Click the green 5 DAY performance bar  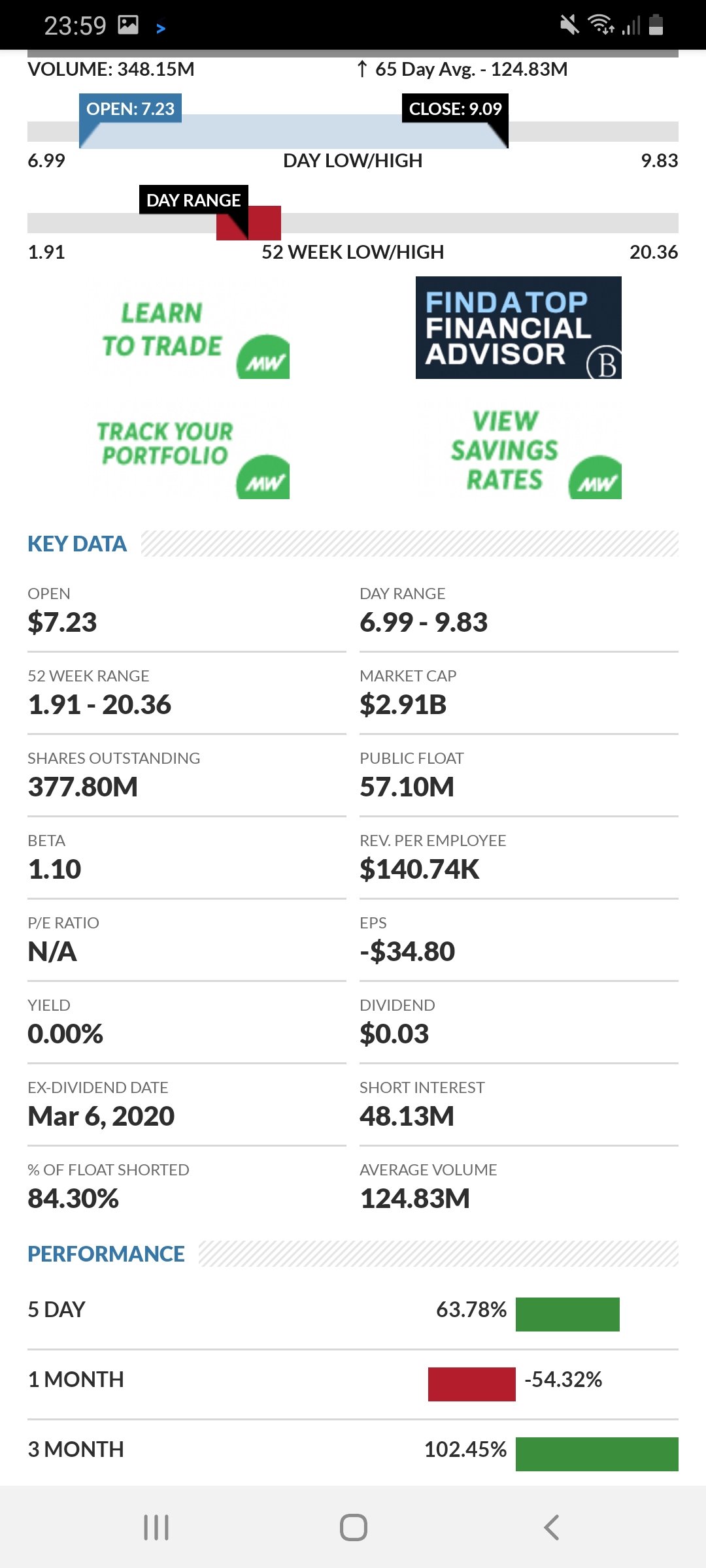[x=567, y=1314]
